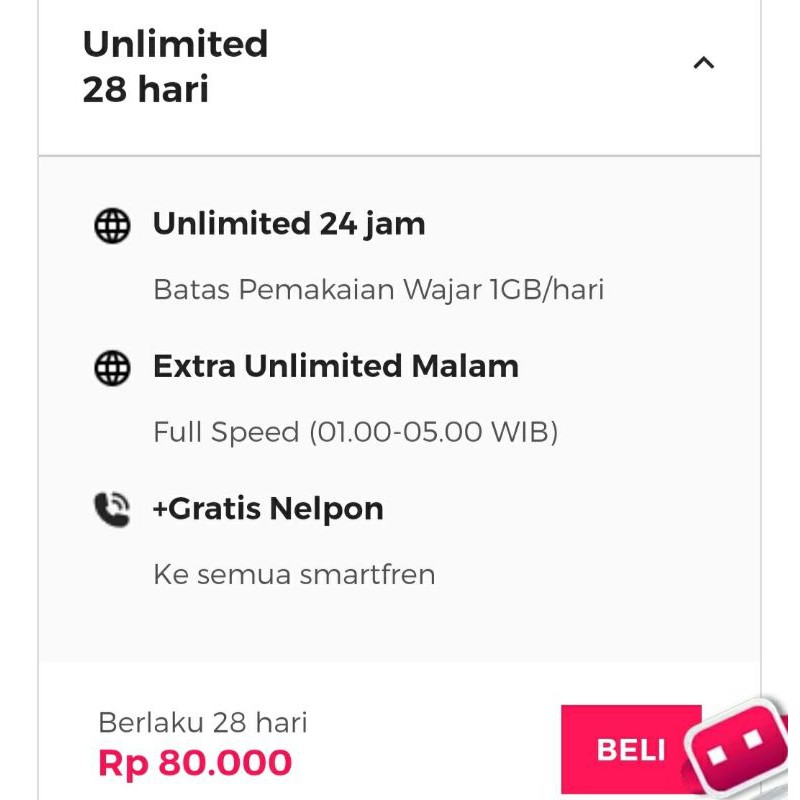Click the 01.00-05.00 WIB time range
The height and width of the screenshot is (800, 800).
coord(432,432)
